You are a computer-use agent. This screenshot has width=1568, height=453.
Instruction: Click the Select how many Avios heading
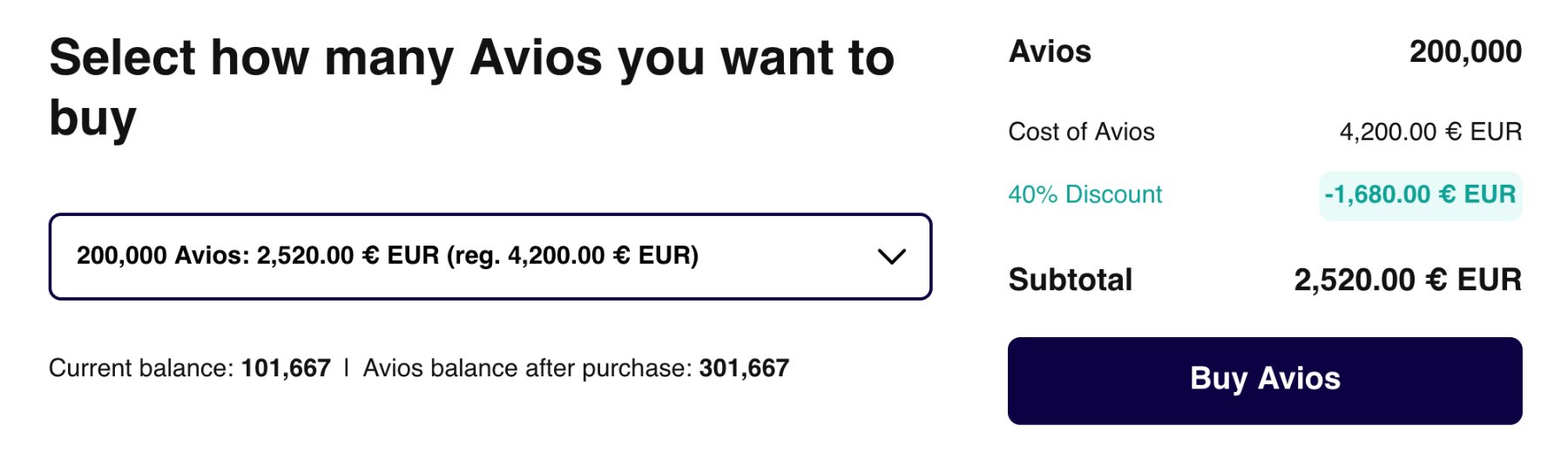point(471,58)
